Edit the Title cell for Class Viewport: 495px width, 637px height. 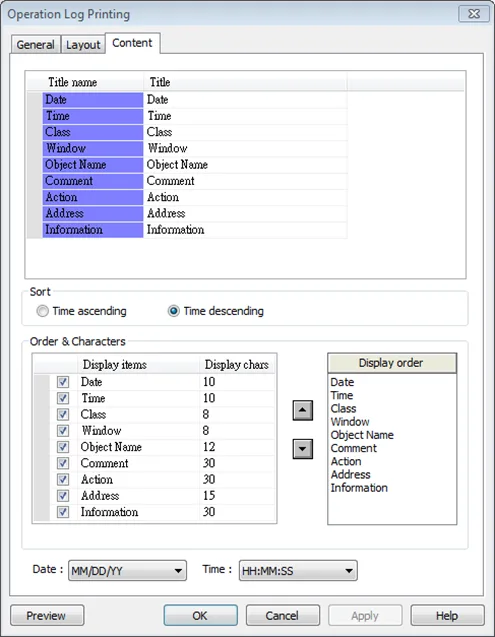245,132
